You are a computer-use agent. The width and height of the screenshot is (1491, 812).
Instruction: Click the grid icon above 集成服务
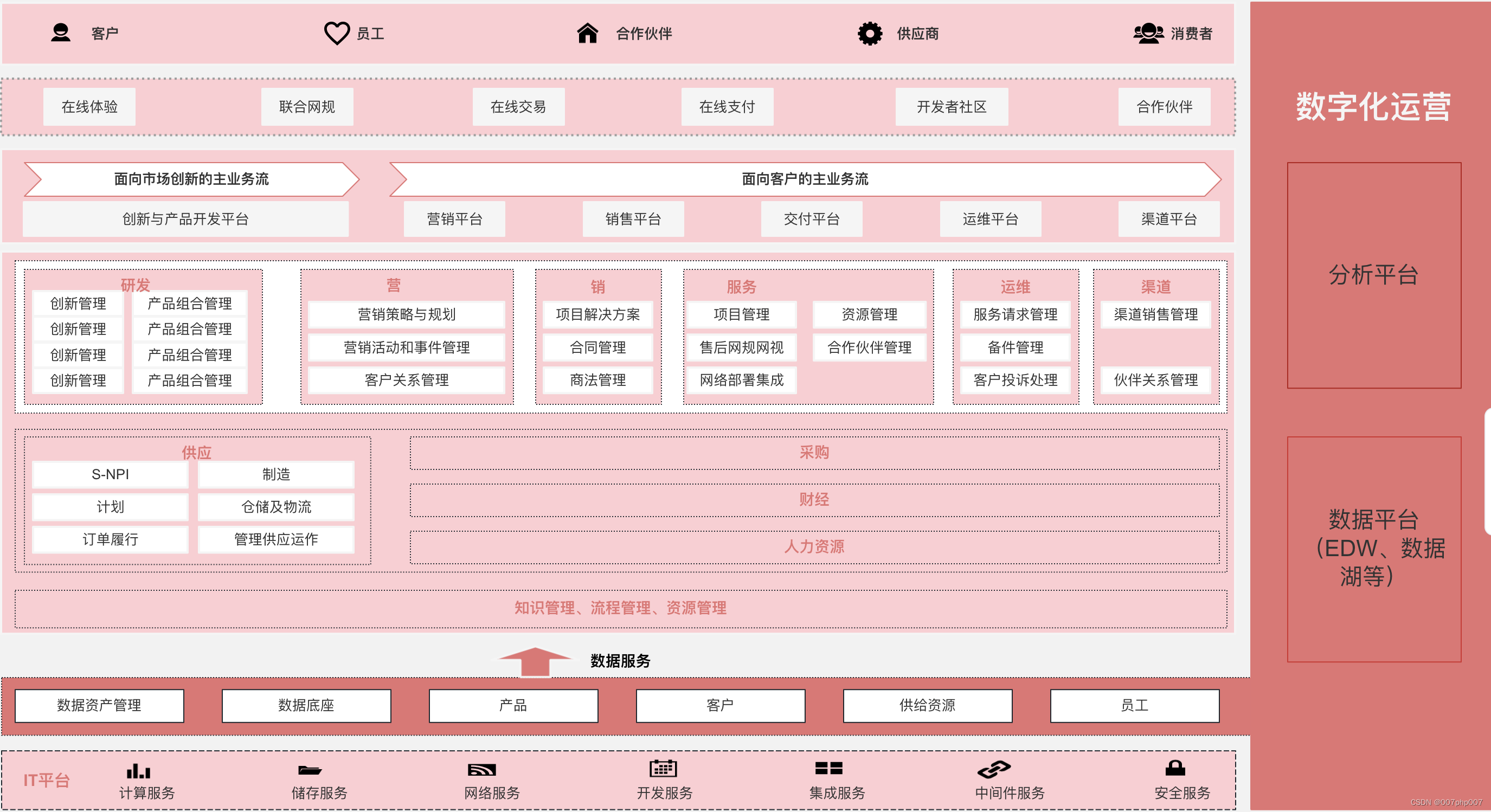pyautogui.click(x=829, y=768)
